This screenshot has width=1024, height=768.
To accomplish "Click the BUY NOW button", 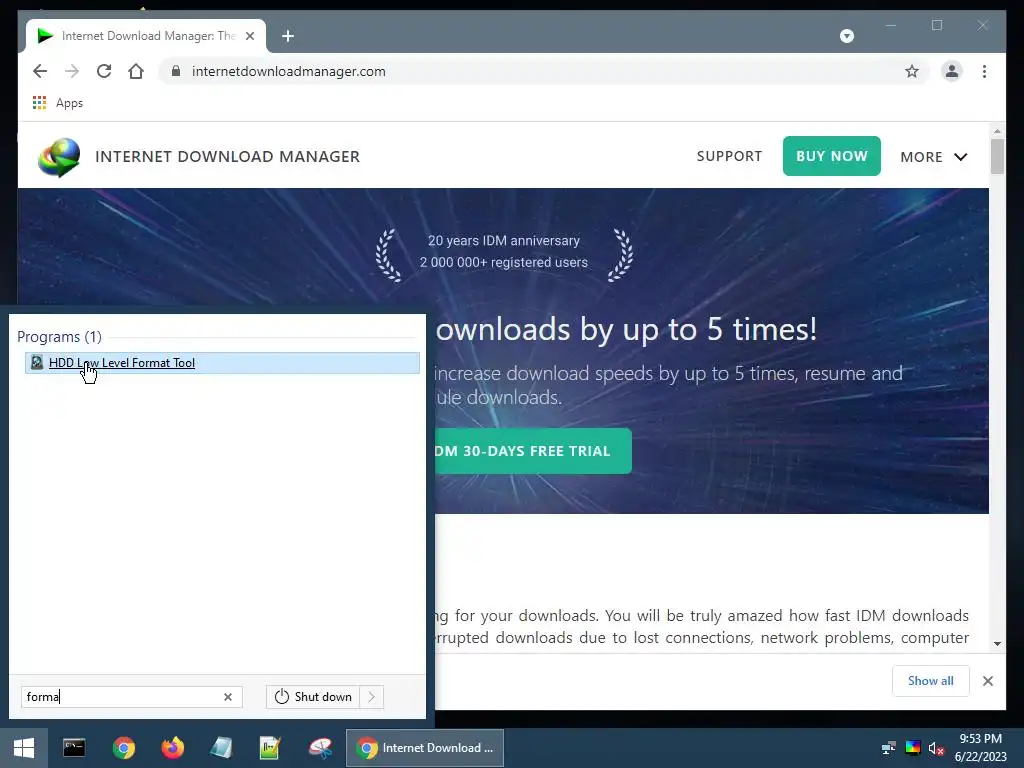I will coord(831,156).
